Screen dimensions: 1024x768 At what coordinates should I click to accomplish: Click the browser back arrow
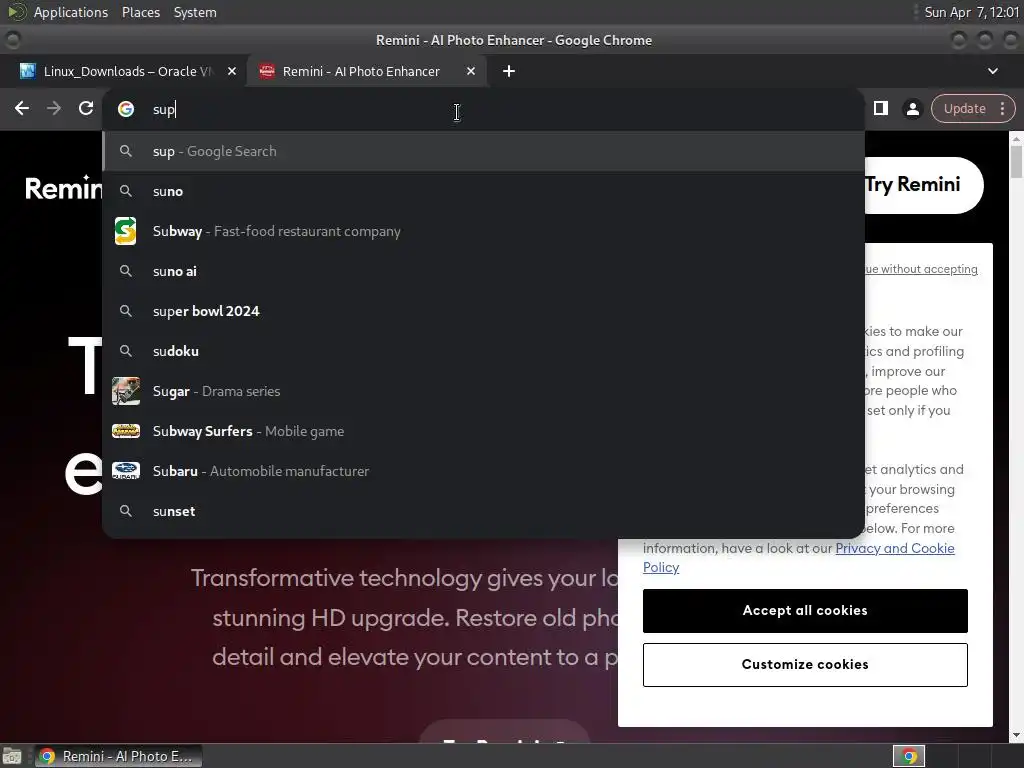point(22,108)
